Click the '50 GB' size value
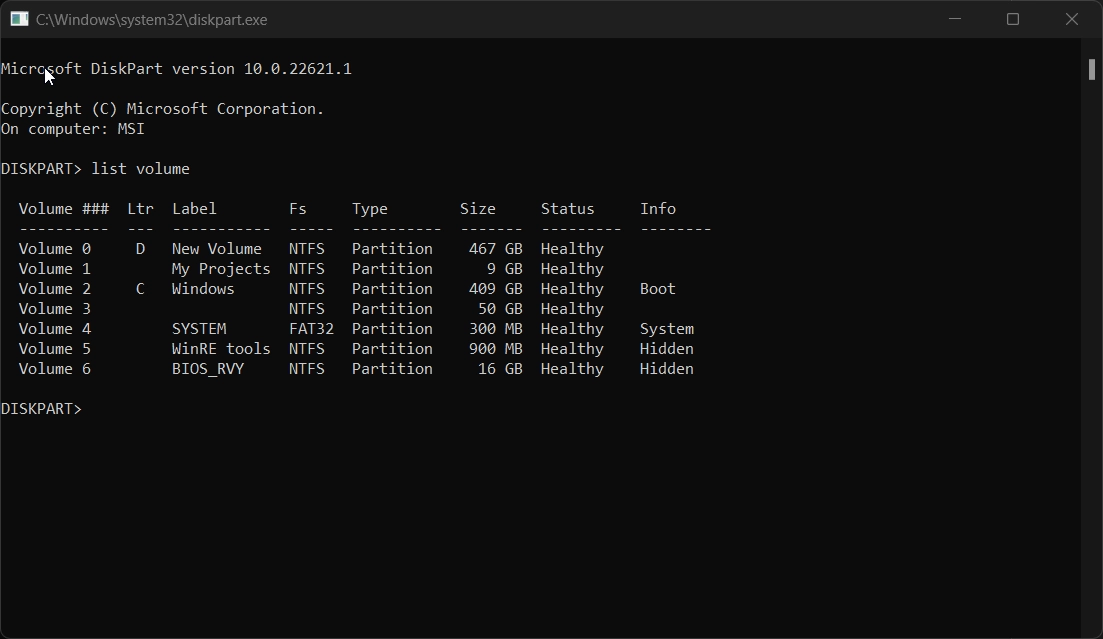Screen dimensions: 1103x639 [500, 309]
